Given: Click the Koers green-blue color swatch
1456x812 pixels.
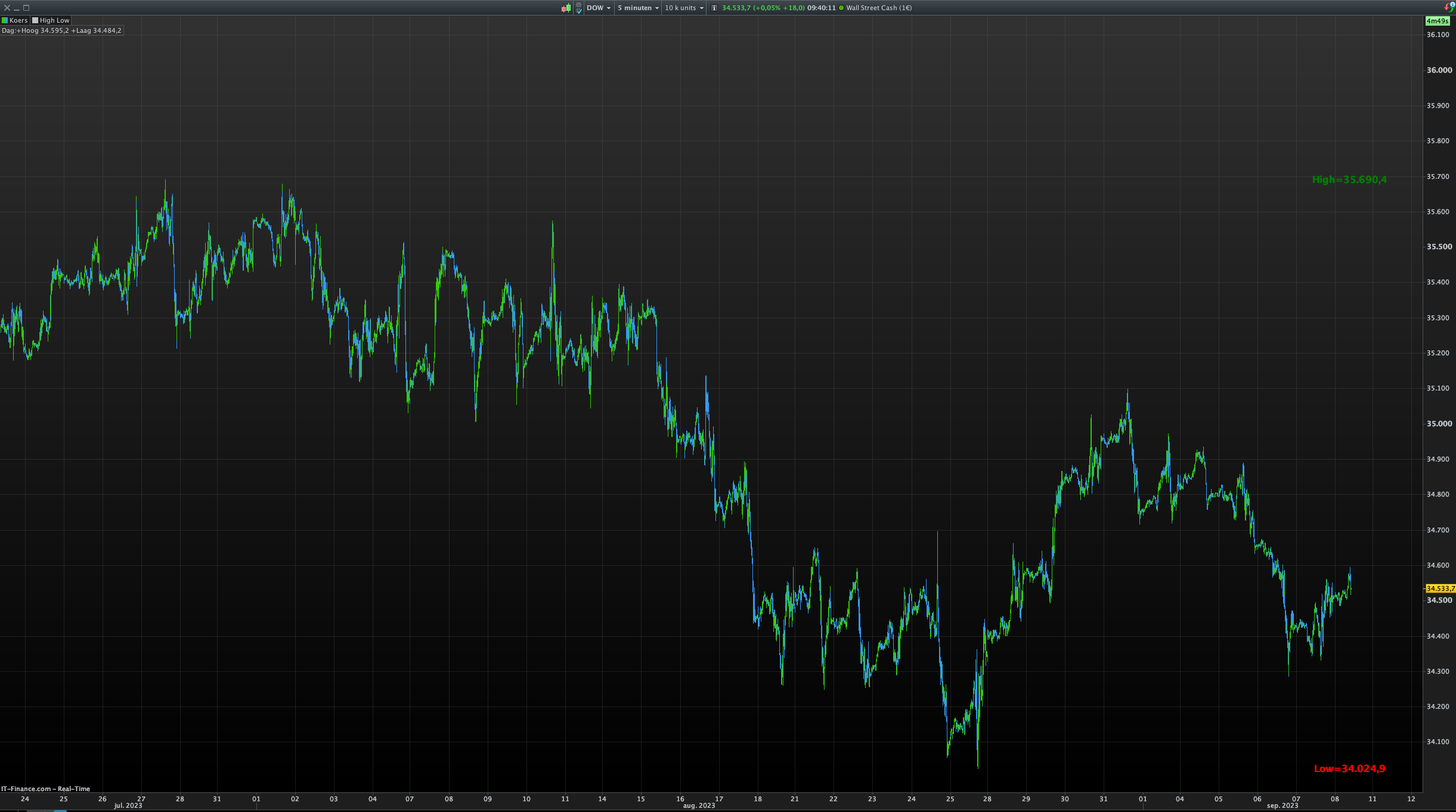Looking at the screenshot, I should tap(5, 20).
